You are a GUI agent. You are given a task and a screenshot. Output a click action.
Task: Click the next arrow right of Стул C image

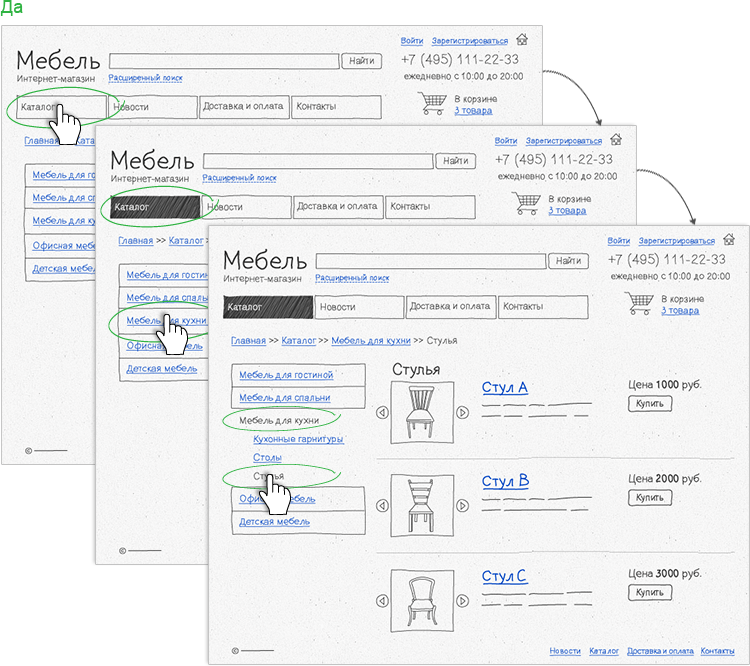pos(462,601)
